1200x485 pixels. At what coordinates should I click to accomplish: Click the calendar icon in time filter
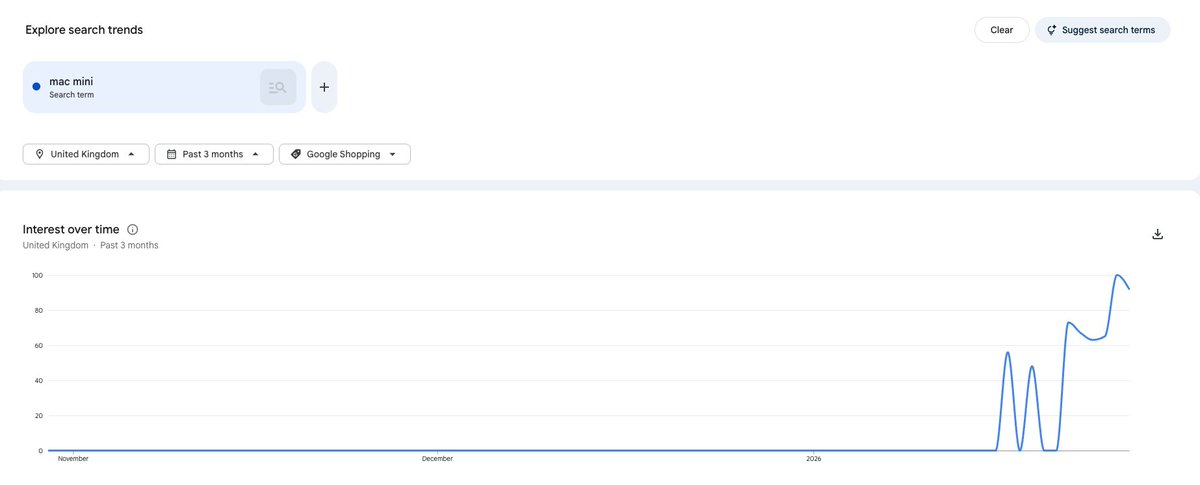point(171,154)
